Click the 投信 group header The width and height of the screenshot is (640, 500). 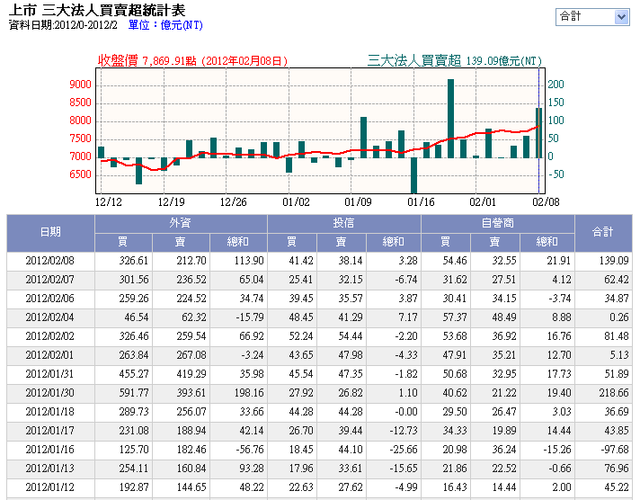[x=344, y=223]
